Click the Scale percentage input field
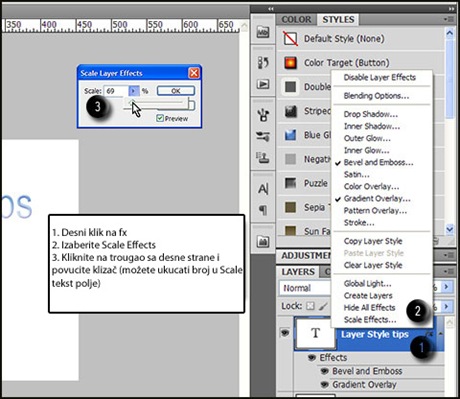Screen dimensions: 460x399 point(117,91)
